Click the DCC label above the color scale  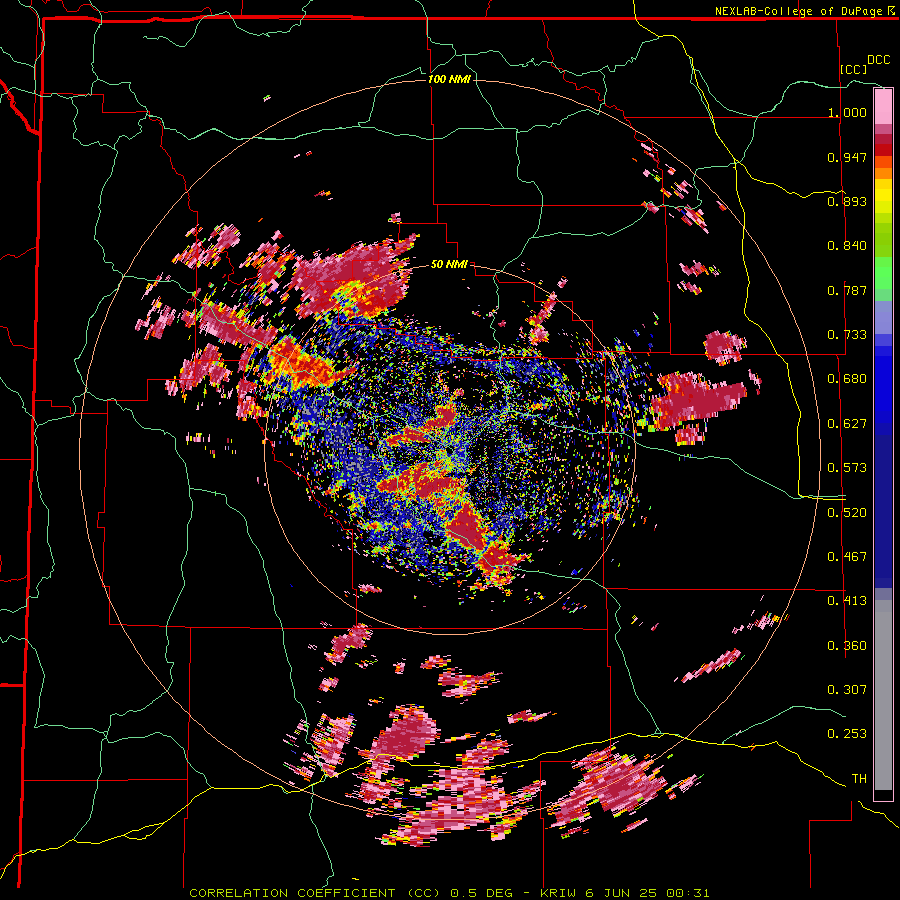[x=878, y=60]
